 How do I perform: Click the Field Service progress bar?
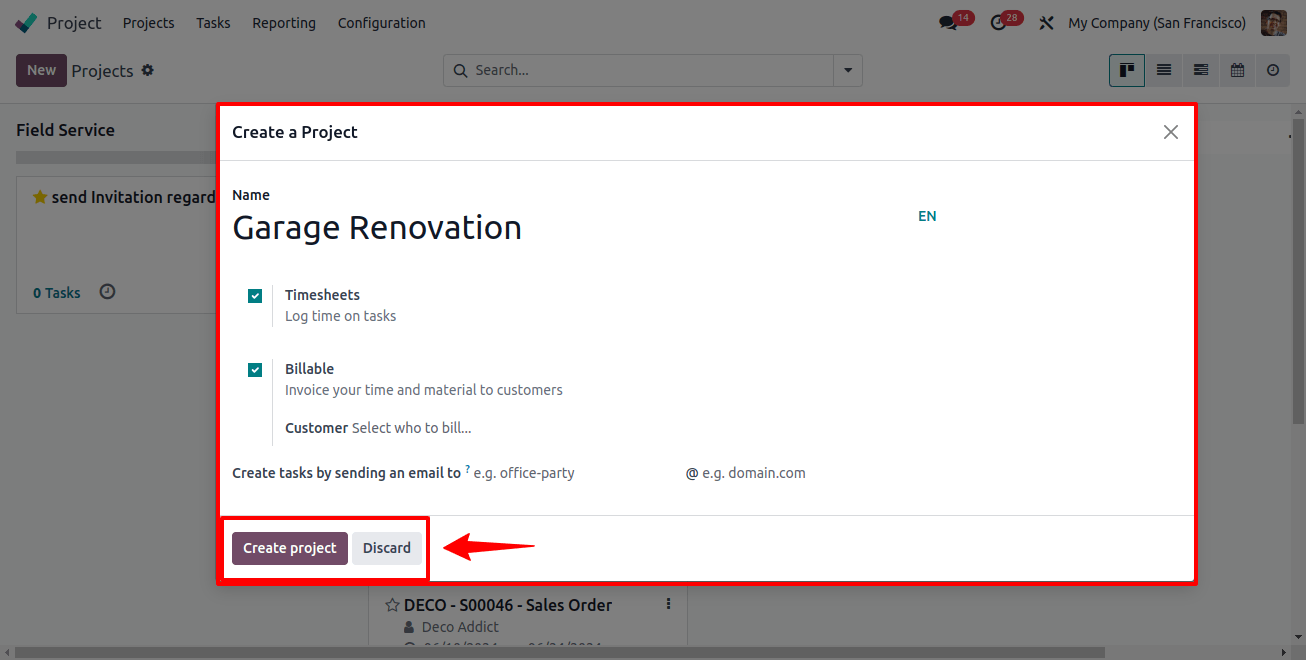(116, 158)
